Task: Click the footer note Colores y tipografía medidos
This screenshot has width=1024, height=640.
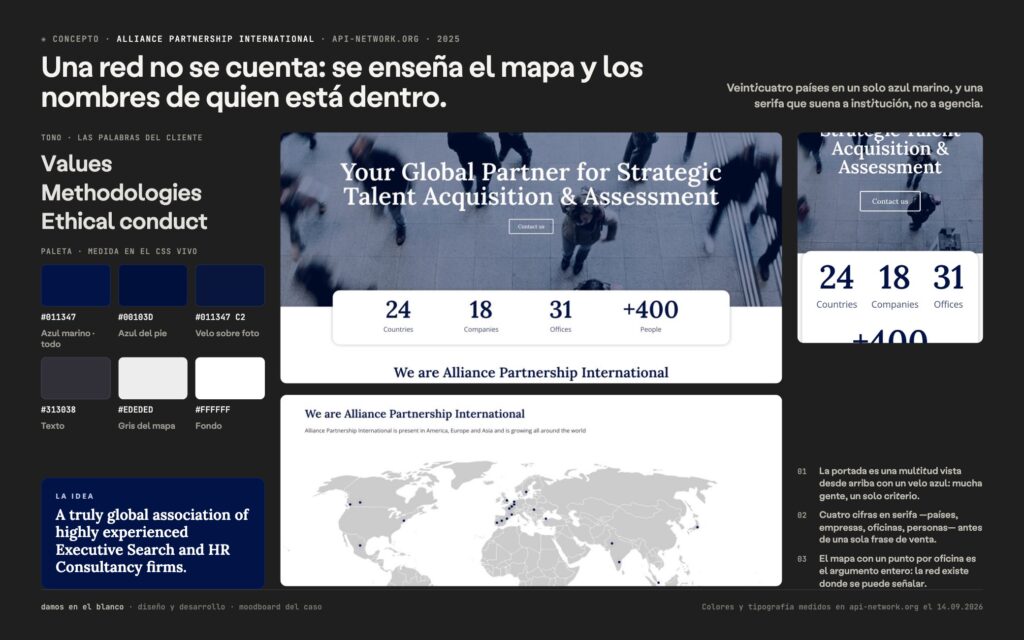Action: point(842,607)
